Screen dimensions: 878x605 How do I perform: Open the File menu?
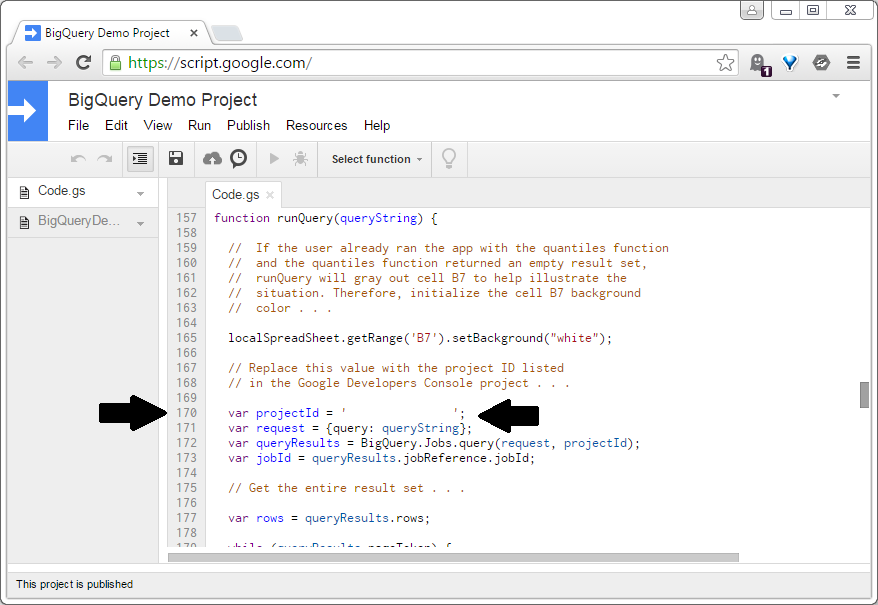click(x=78, y=125)
